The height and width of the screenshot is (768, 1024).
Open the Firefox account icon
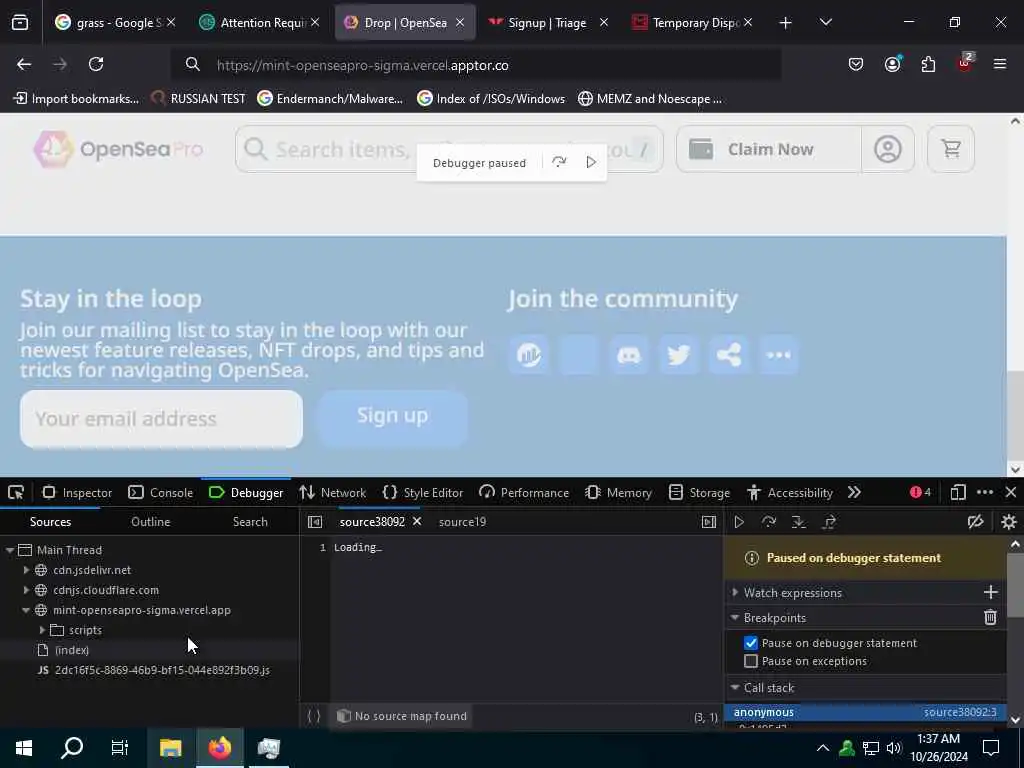pyautogui.click(x=892, y=64)
